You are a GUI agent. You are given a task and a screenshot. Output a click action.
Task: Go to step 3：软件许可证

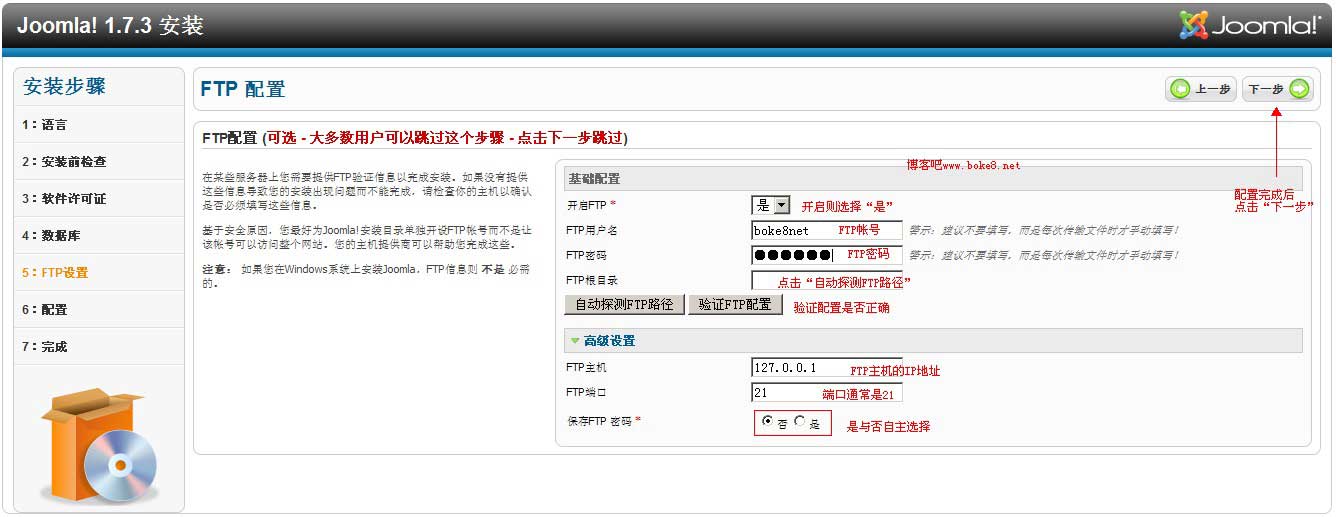coord(99,199)
